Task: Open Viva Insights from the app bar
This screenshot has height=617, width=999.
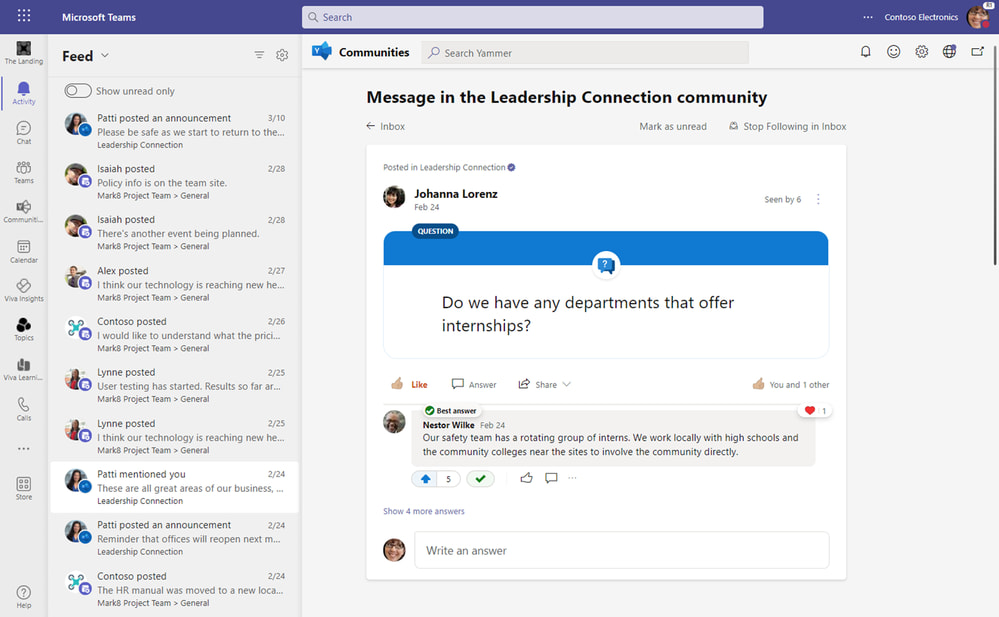Action: (23, 290)
